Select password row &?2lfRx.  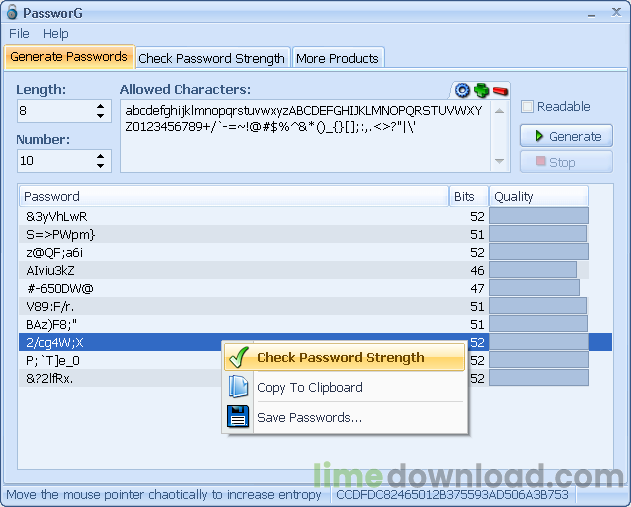[x=304, y=378]
